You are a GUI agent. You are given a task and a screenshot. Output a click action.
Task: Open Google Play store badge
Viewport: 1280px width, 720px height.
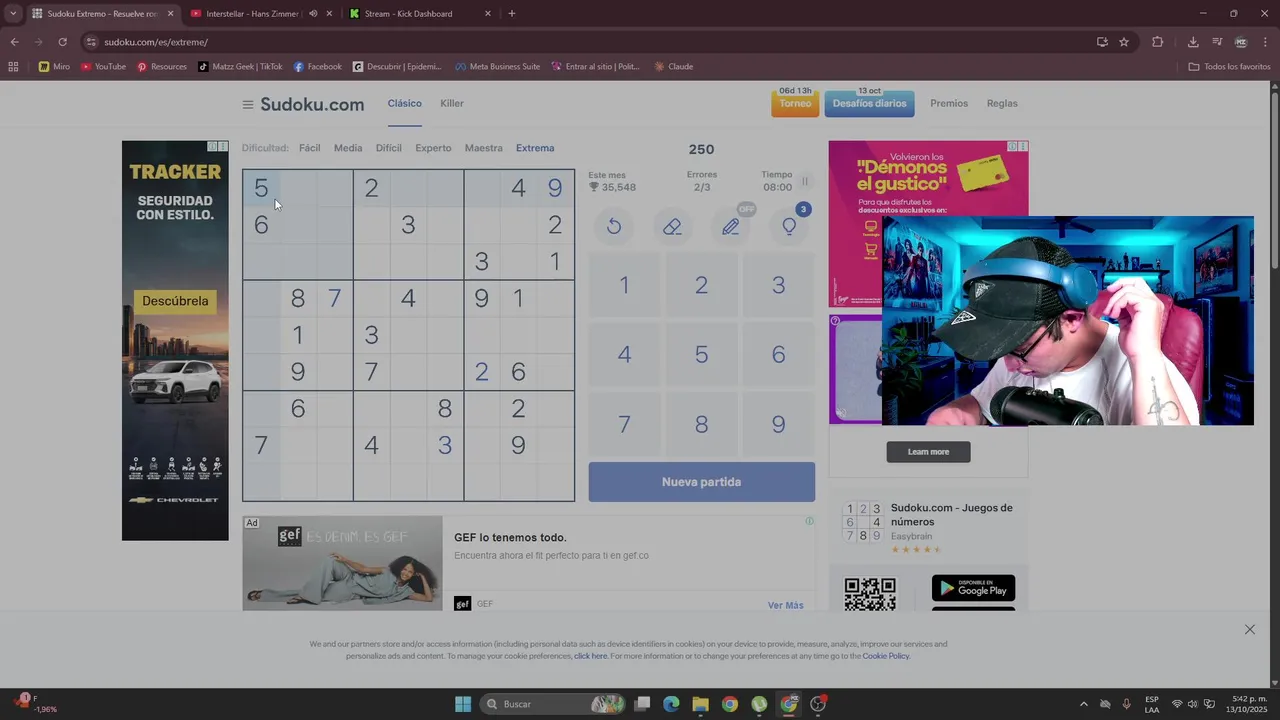coord(973,588)
